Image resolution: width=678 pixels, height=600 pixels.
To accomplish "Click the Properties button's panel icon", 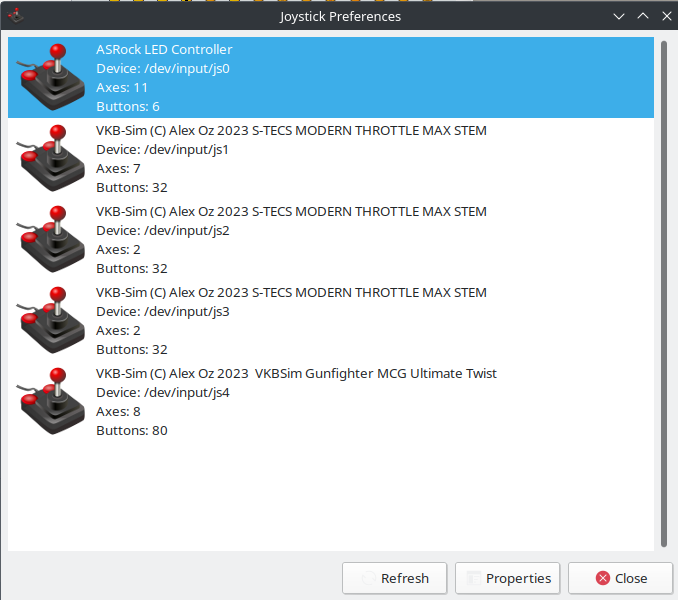I will coord(472,578).
